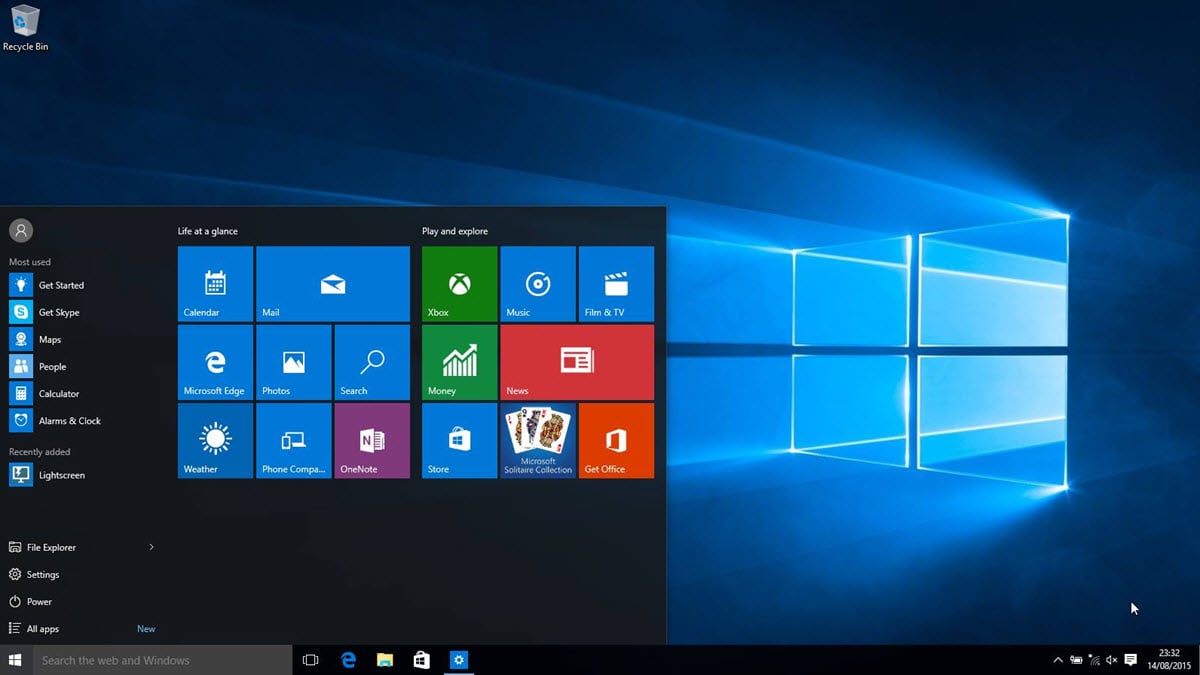Open the Music tile
The width and height of the screenshot is (1200, 675).
pyautogui.click(x=538, y=284)
